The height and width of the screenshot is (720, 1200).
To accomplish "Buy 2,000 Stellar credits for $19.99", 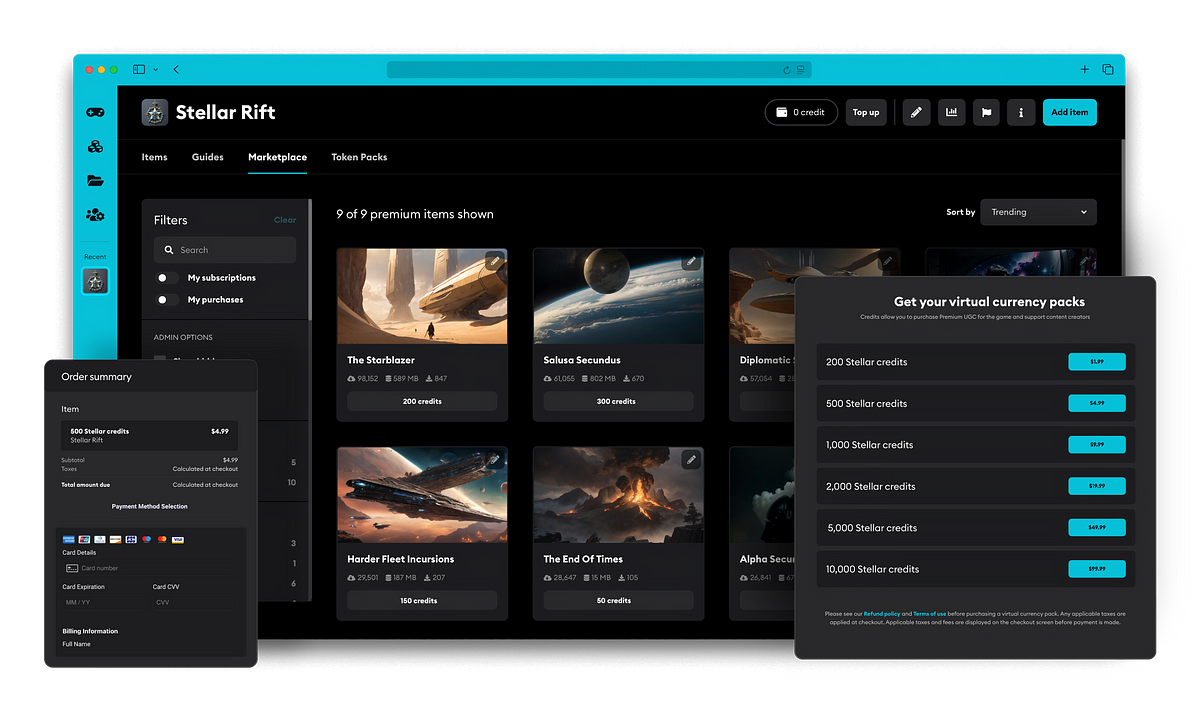I will (x=1097, y=486).
